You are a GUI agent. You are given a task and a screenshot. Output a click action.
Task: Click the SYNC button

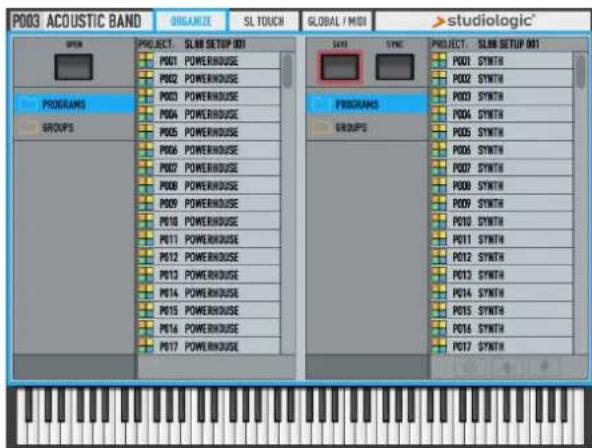(x=395, y=67)
